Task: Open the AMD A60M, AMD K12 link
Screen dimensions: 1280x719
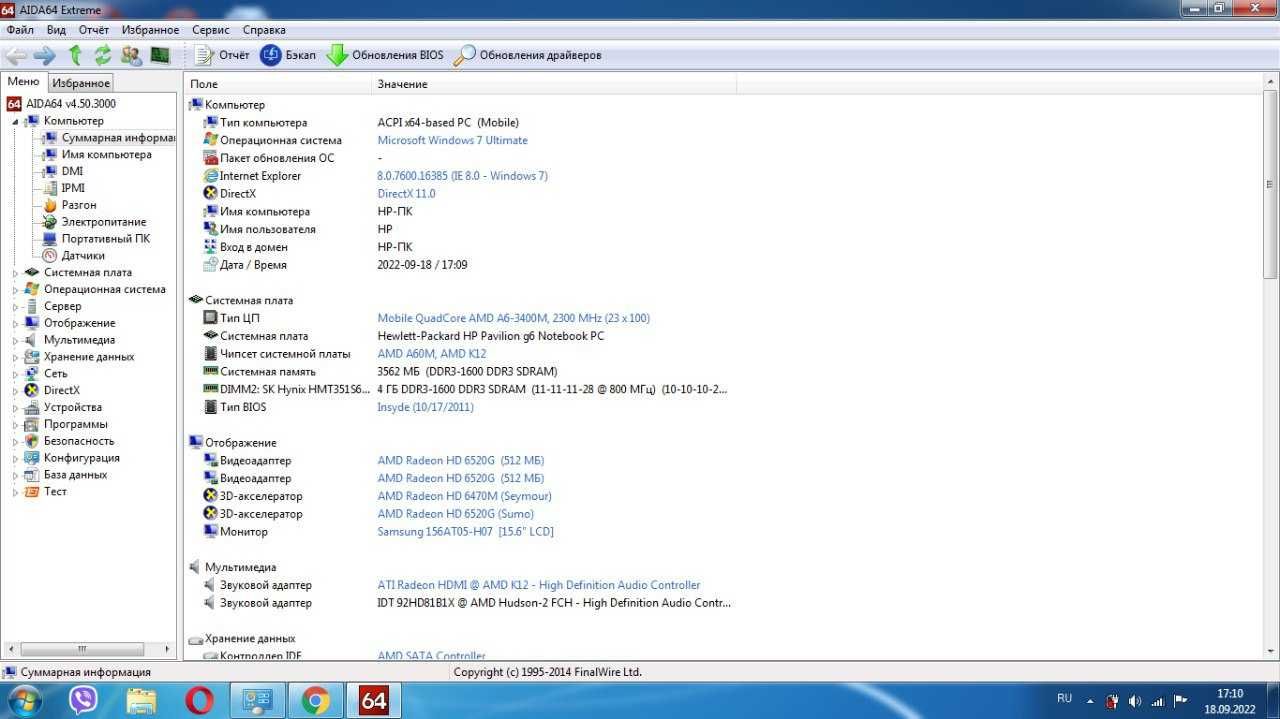Action: coord(432,354)
